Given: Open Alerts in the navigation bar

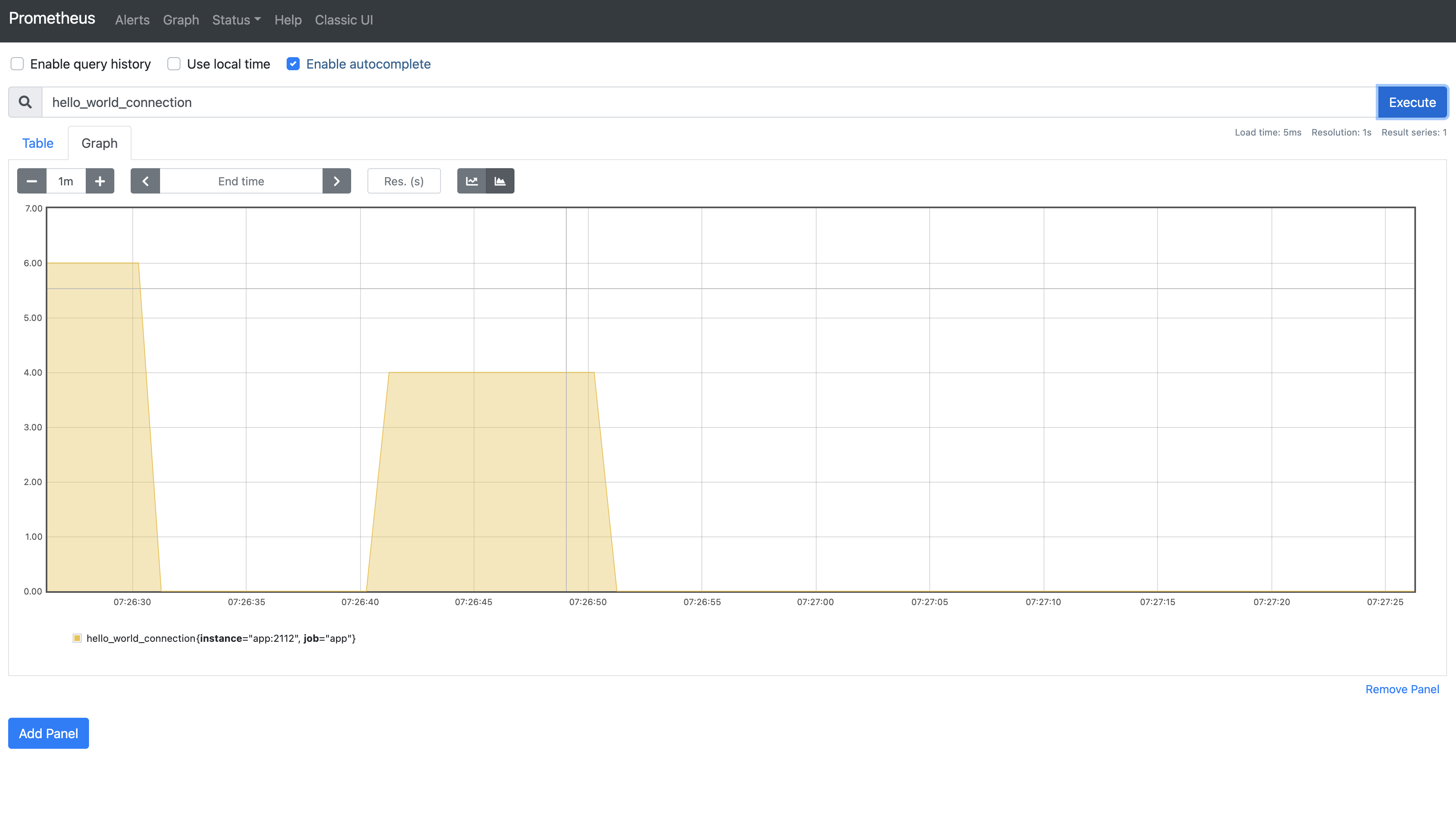Looking at the screenshot, I should (x=132, y=20).
